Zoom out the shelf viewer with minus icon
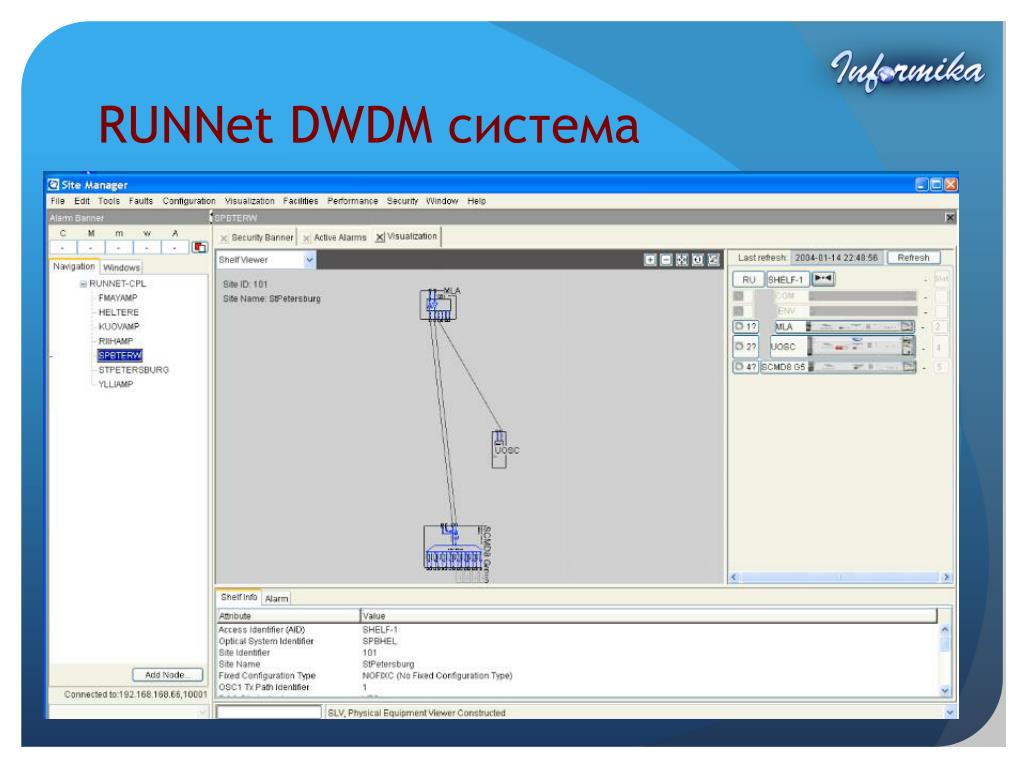1024x768 pixels. pos(665,260)
